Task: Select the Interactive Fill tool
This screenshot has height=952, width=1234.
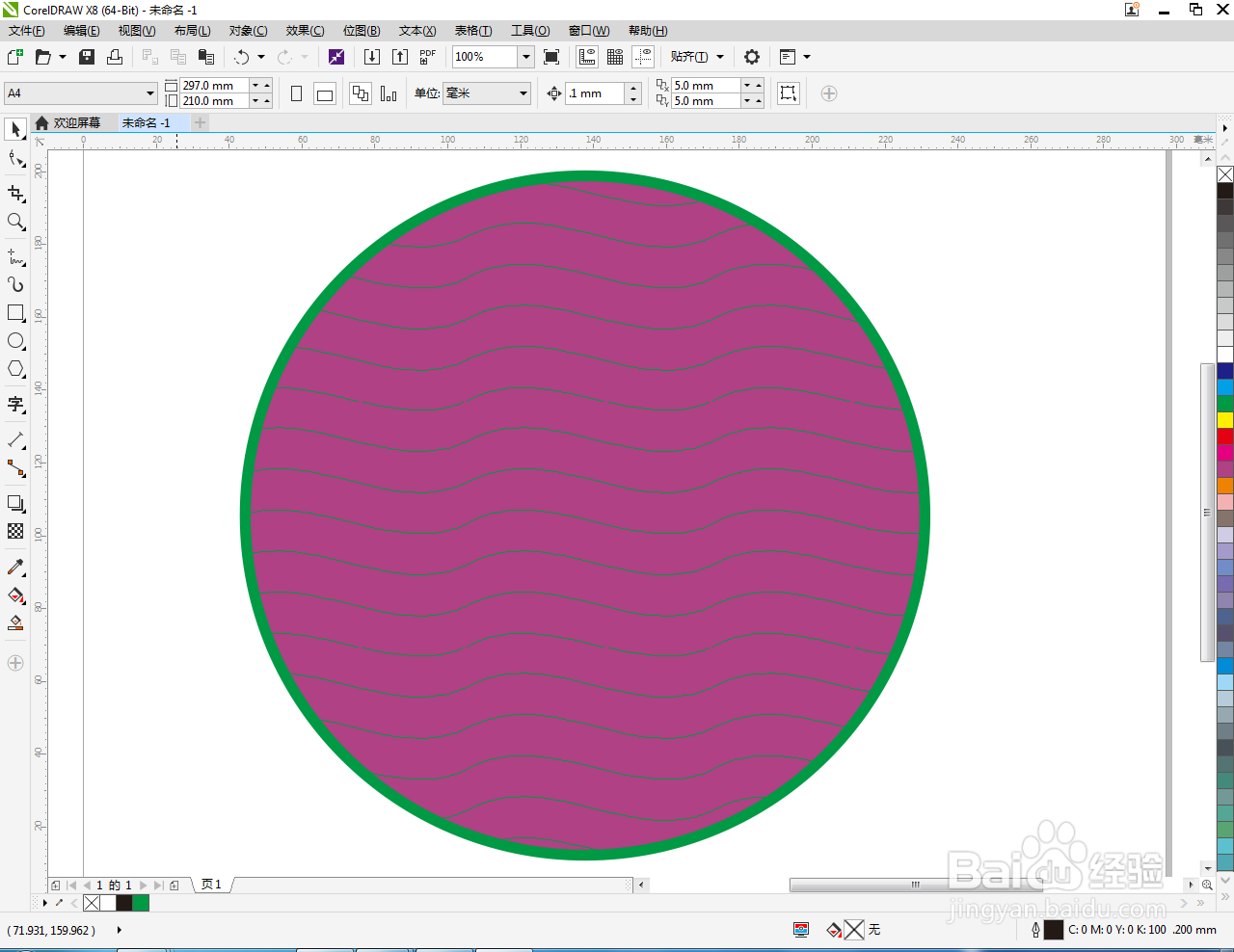Action: click(15, 595)
